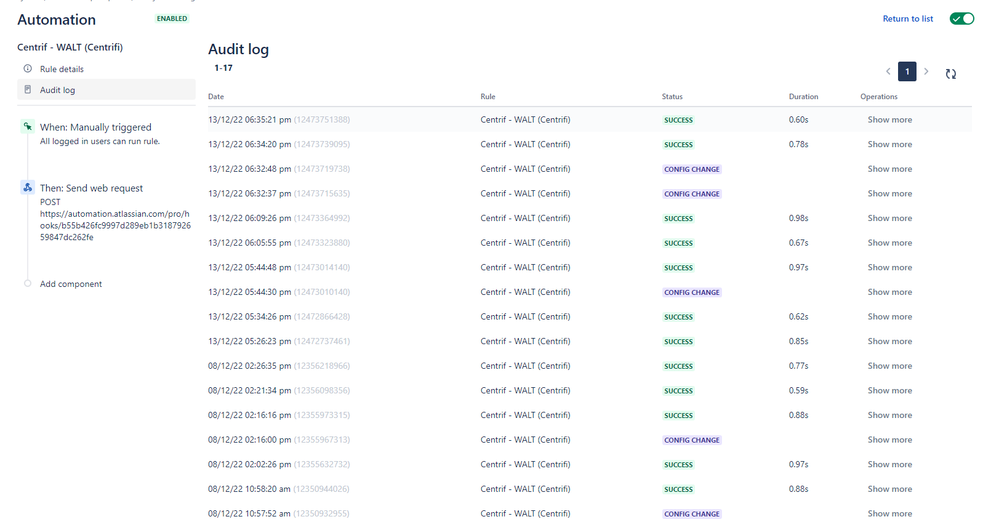Return to the rule list

coord(907,18)
